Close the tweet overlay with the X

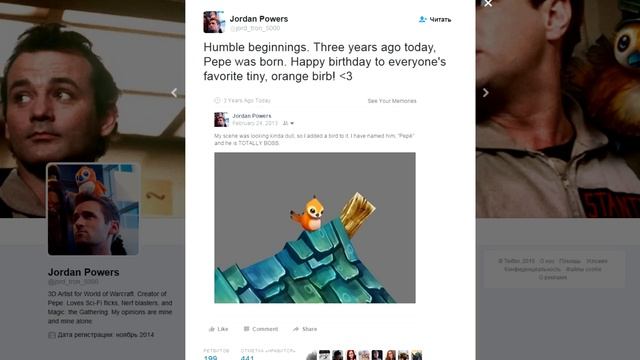click(x=488, y=3)
